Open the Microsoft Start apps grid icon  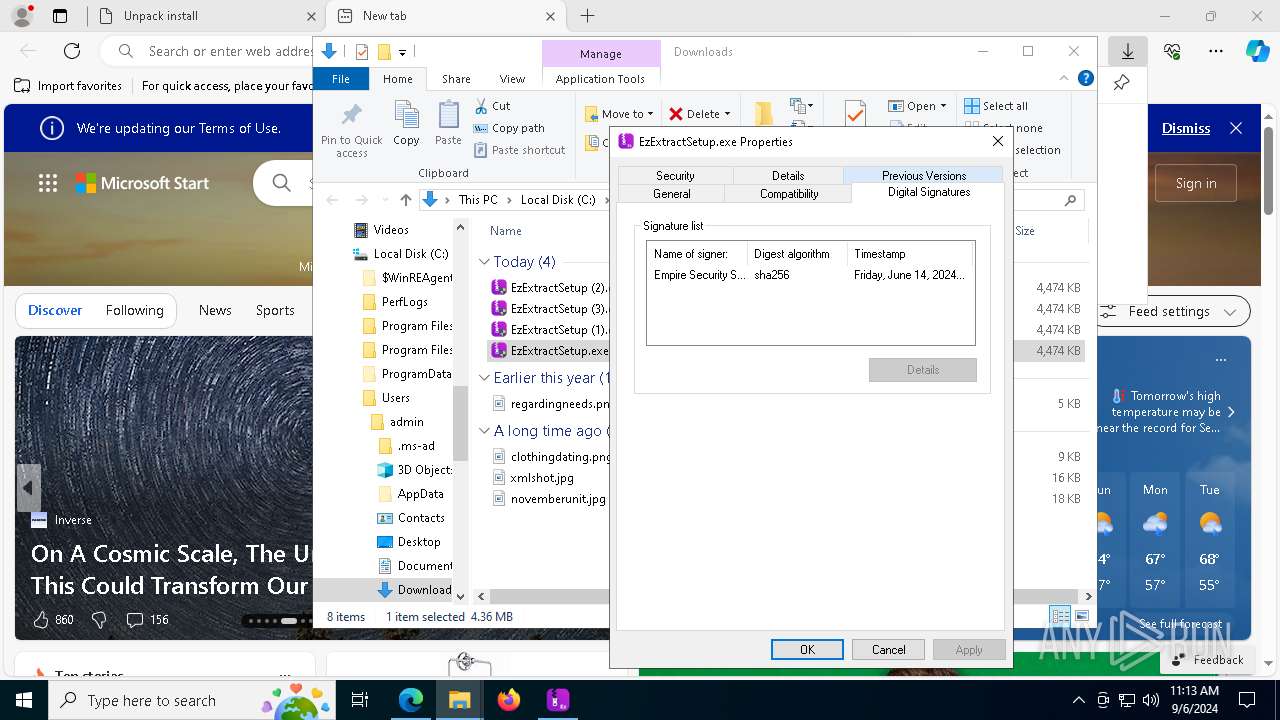[x=48, y=183]
